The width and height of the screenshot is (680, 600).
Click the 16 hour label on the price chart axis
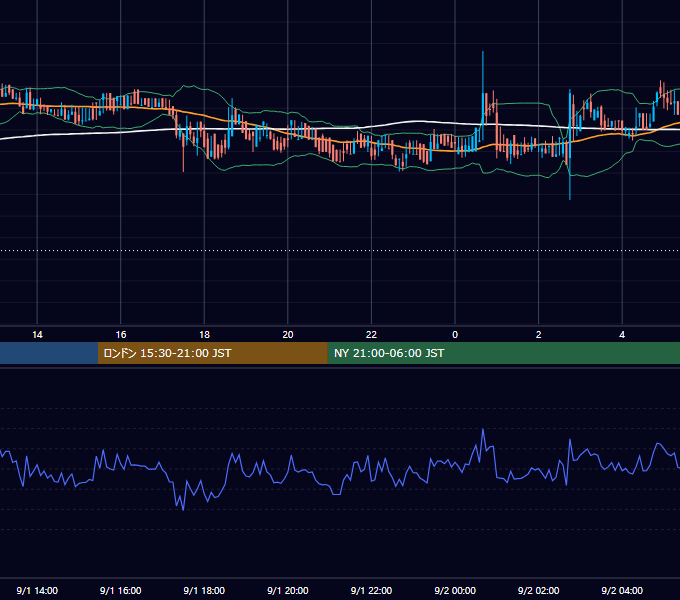pyautogui.click(x=121, y=335)
